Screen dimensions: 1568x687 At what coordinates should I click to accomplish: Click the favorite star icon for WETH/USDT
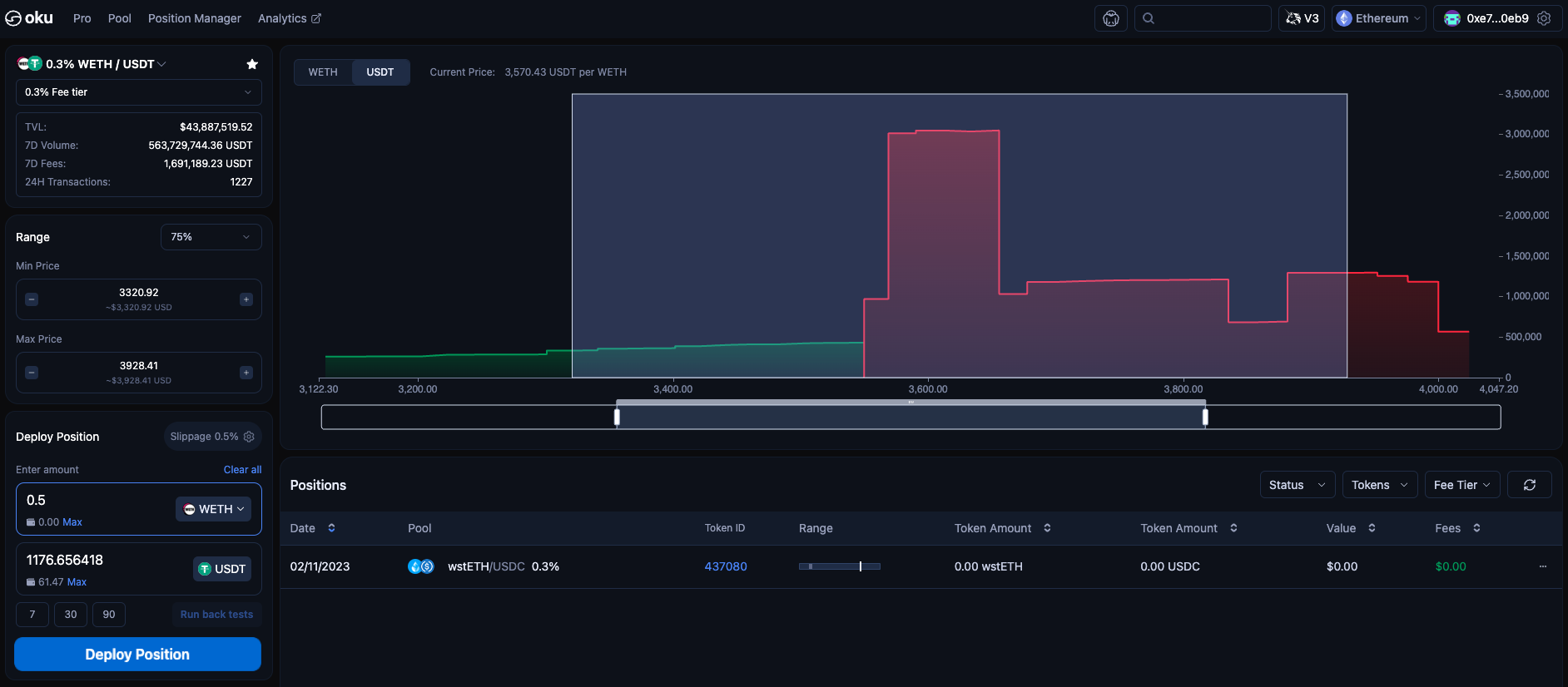pos(252,64)
